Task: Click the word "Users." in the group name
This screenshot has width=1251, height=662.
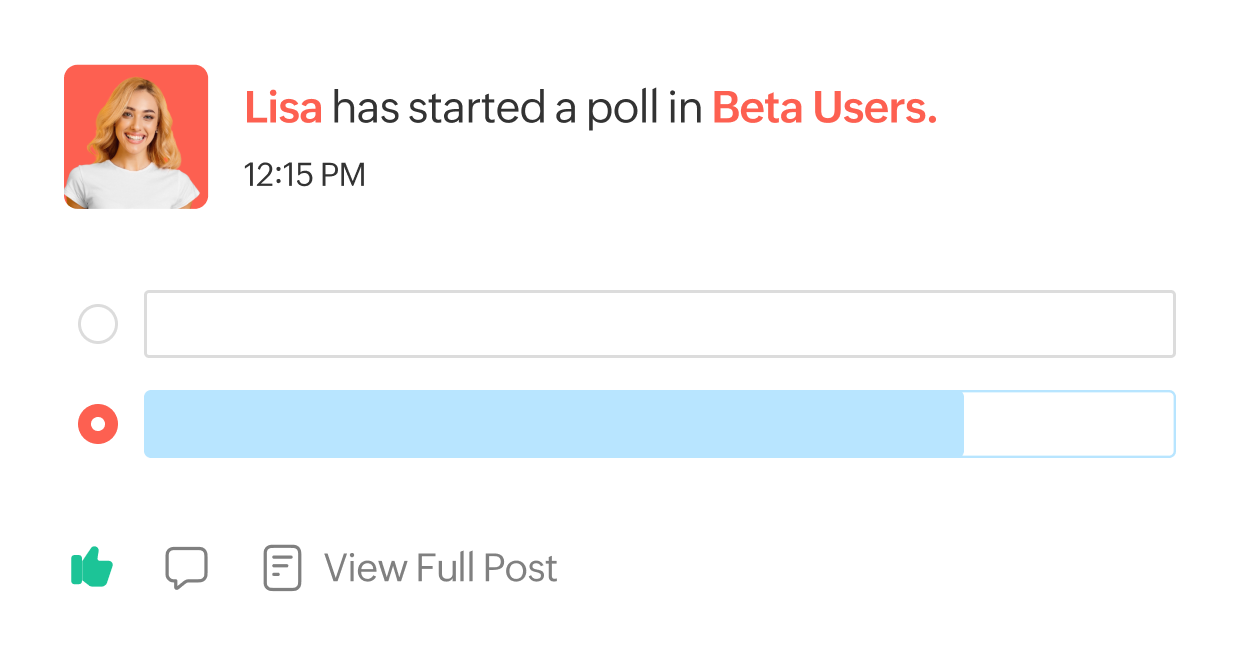Action: pos(874,108)
